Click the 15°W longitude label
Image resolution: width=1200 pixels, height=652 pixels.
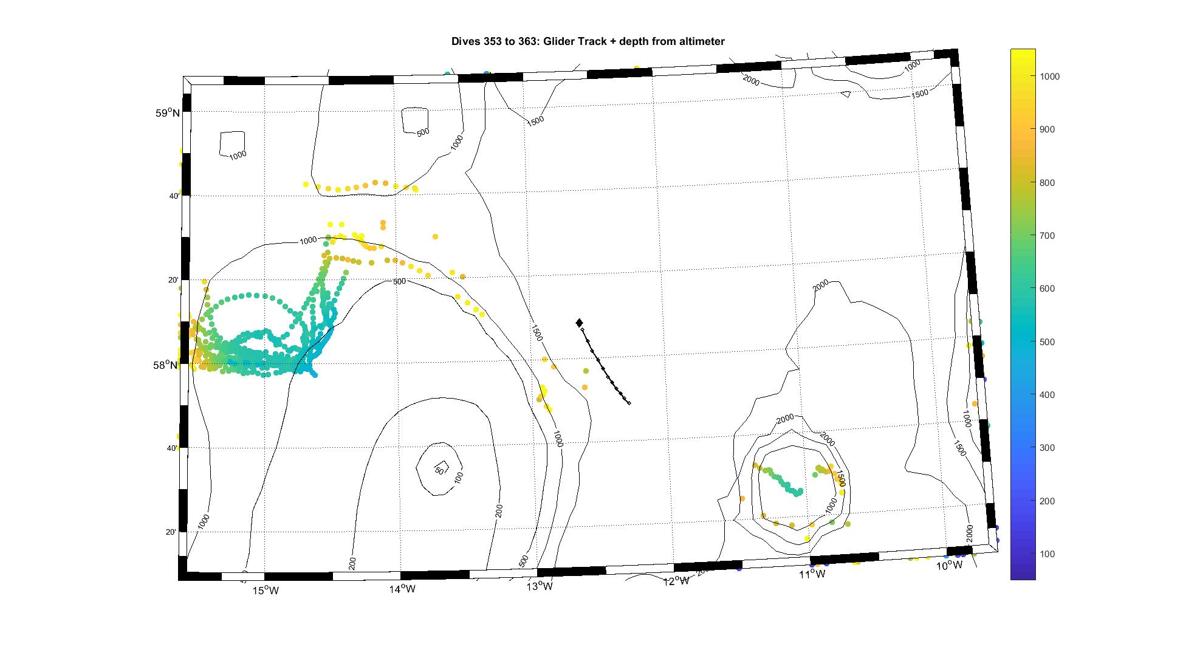pyautogui.click(x=264, y=590)
